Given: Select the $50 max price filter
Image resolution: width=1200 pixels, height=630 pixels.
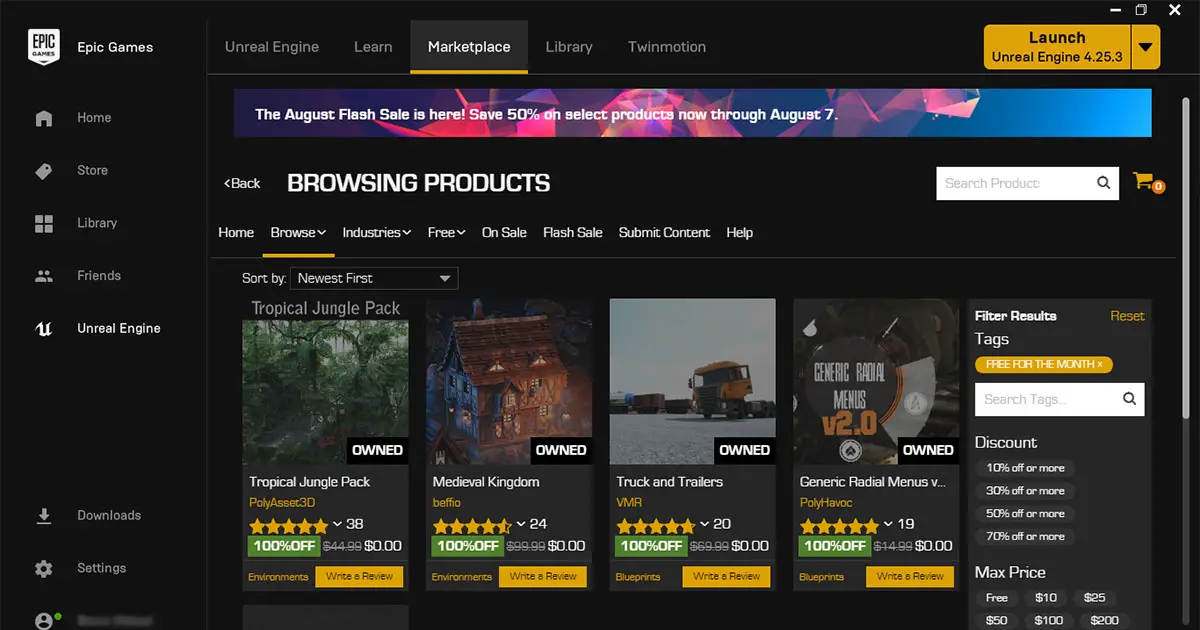Looking at the screenshot, I should (x=997, y=621).
